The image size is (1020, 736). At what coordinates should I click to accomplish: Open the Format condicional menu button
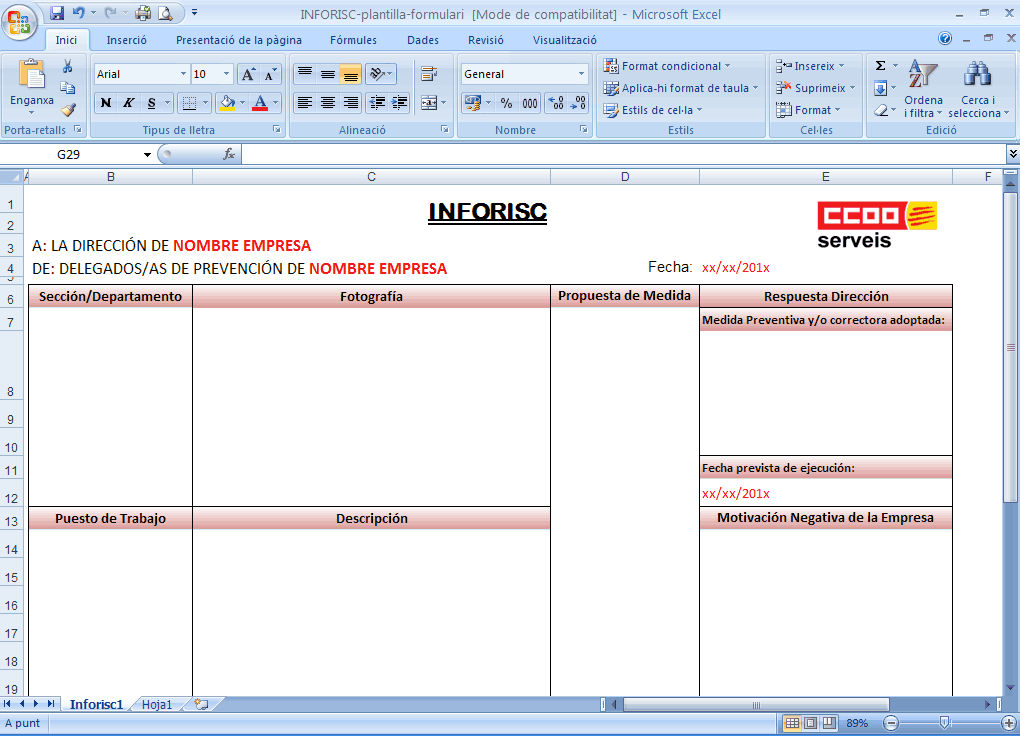coord(667,66)
